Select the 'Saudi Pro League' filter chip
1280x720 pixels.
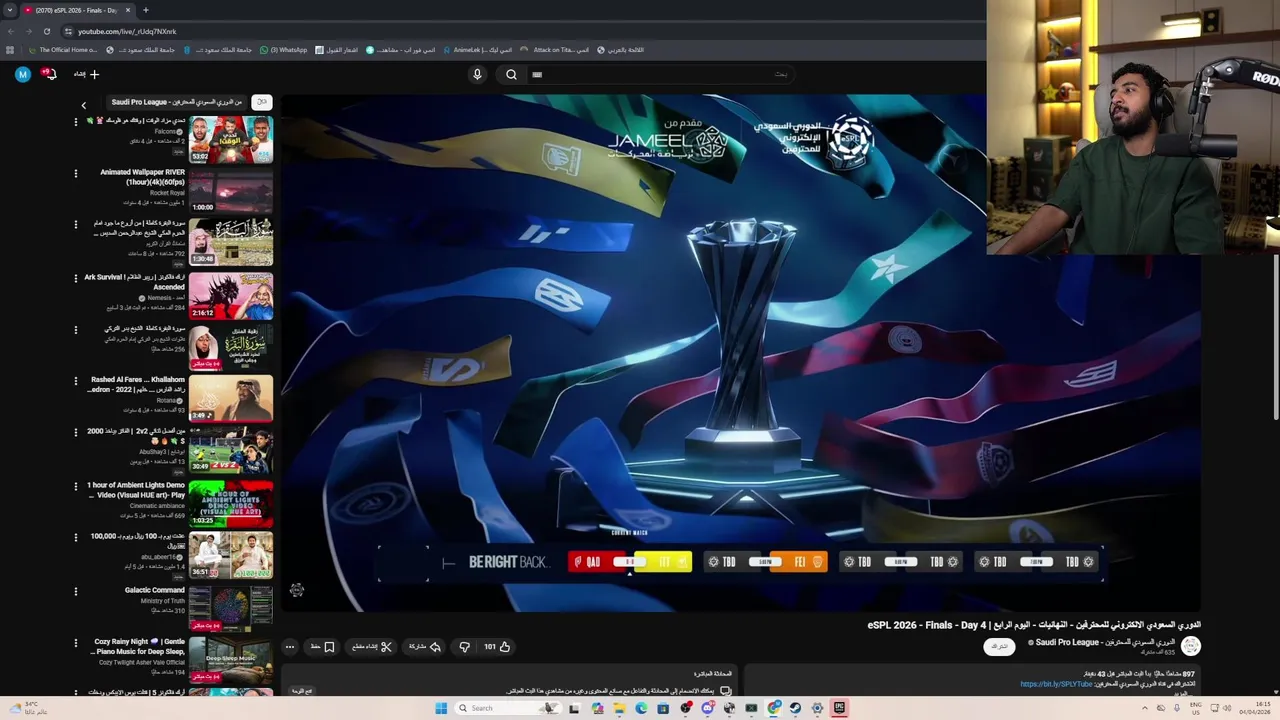click(x=175, y=102)
